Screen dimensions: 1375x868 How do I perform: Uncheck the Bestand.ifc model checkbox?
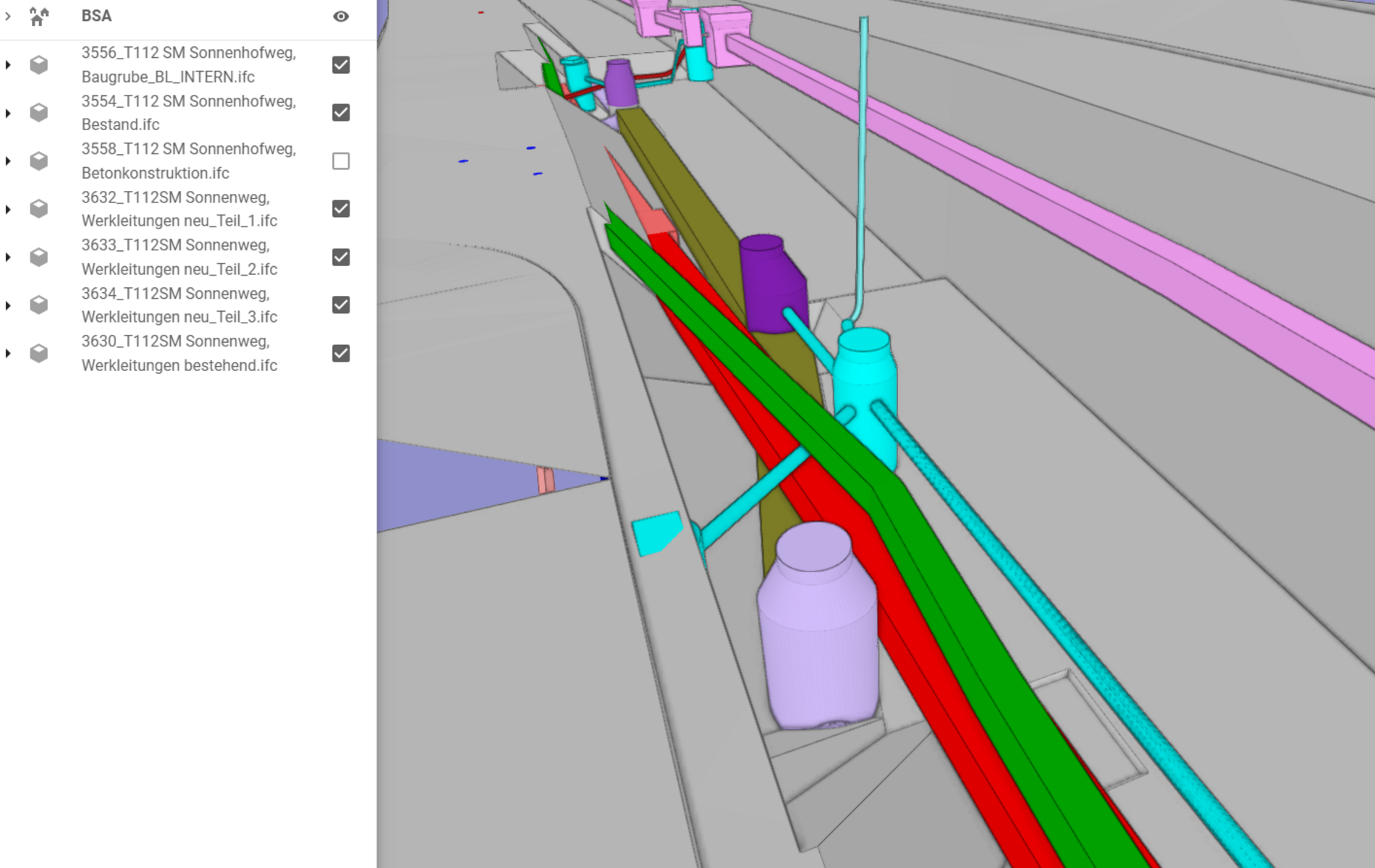click(341, 113)
